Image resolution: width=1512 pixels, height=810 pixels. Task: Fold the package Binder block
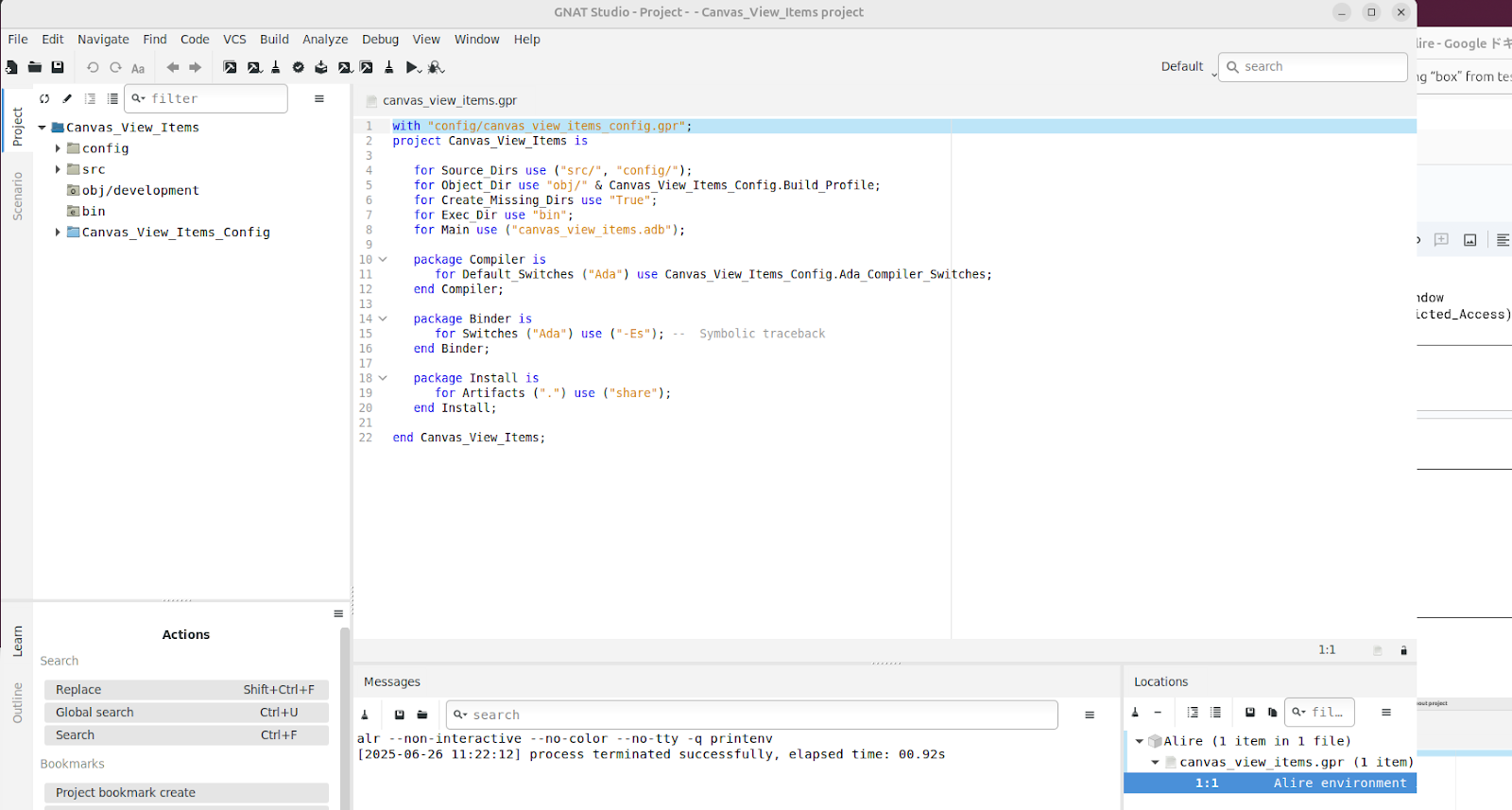pos(383,319)
